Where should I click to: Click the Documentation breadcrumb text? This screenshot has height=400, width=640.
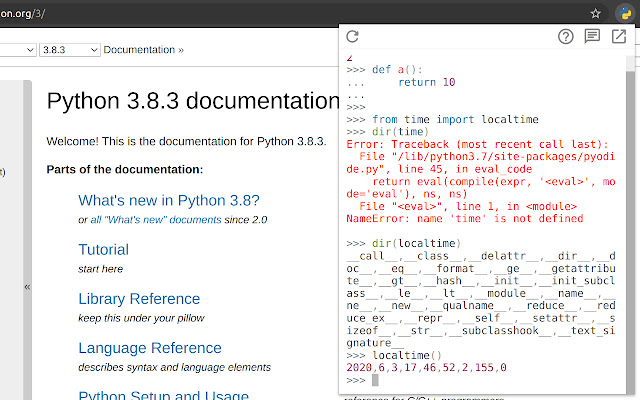coord(139,49)
